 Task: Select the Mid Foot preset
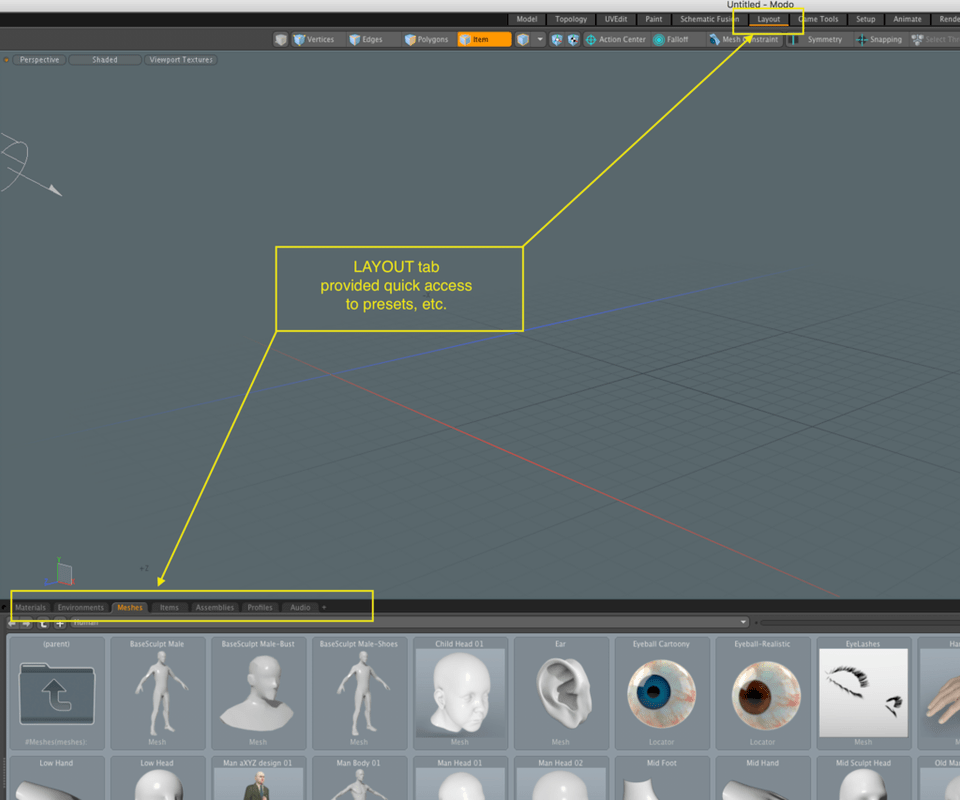click(x=661, y=777)
